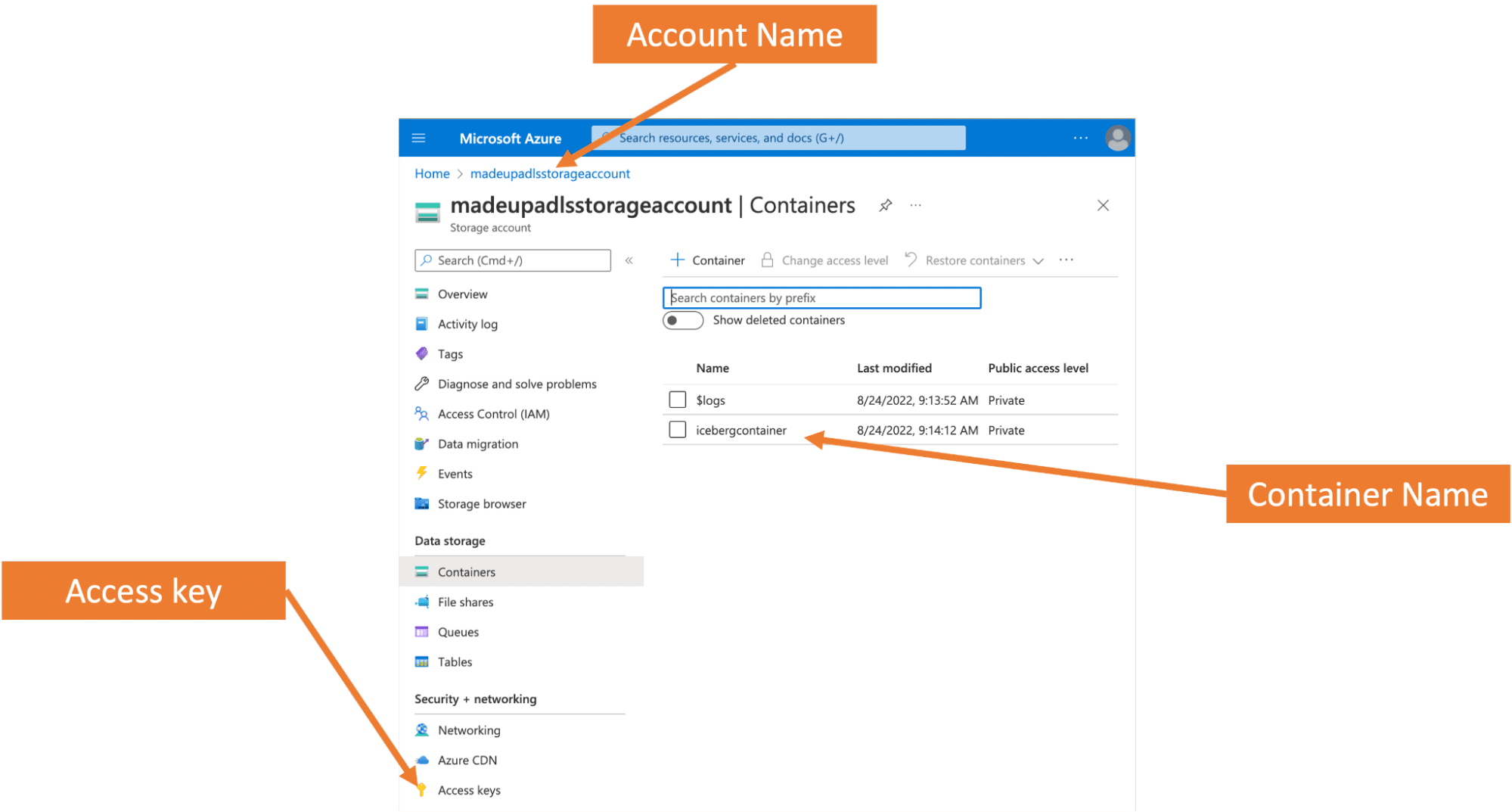
Task: Click the search containers by prefix field
Action: pos(821,297)
